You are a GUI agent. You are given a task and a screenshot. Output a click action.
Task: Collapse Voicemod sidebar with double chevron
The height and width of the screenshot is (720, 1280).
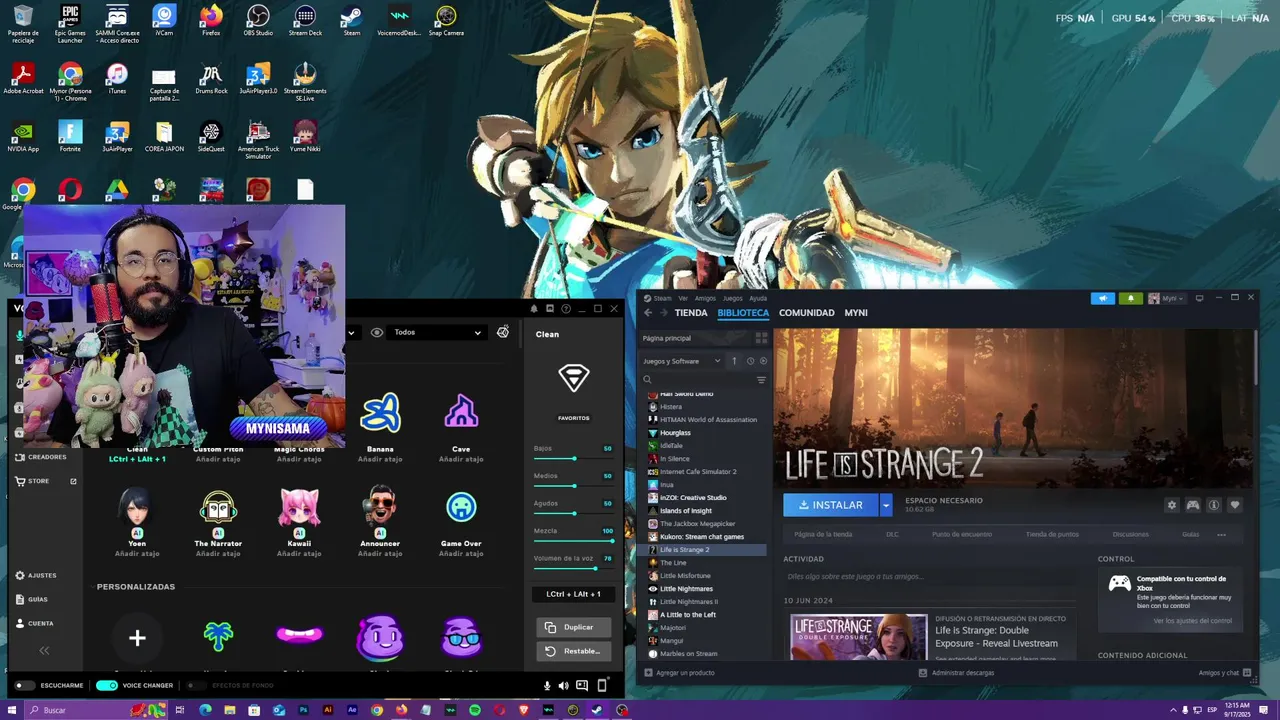coord(44,651)
